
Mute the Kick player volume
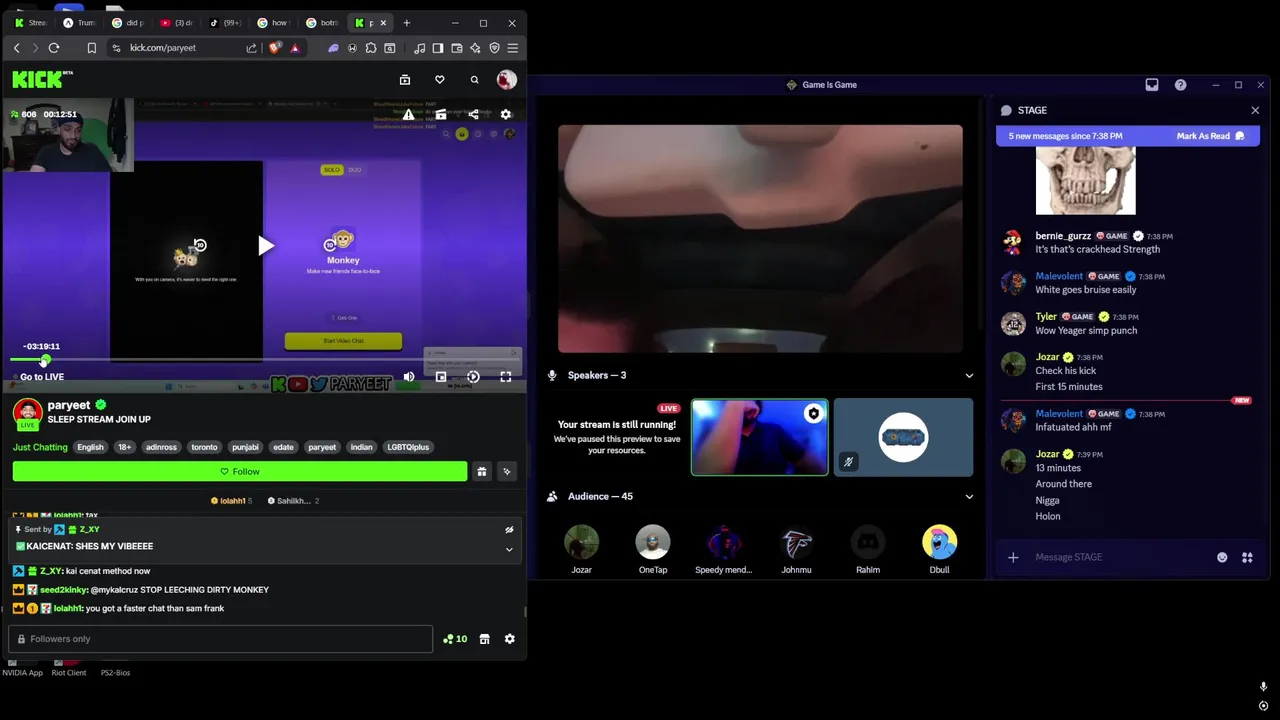coord(408,377)
